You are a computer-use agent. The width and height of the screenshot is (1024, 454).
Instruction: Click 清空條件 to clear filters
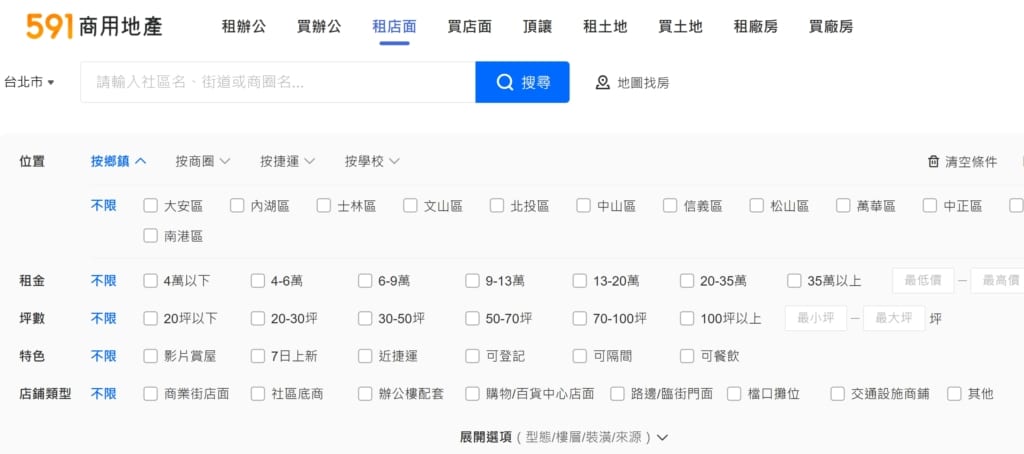(x=963, y=161)
